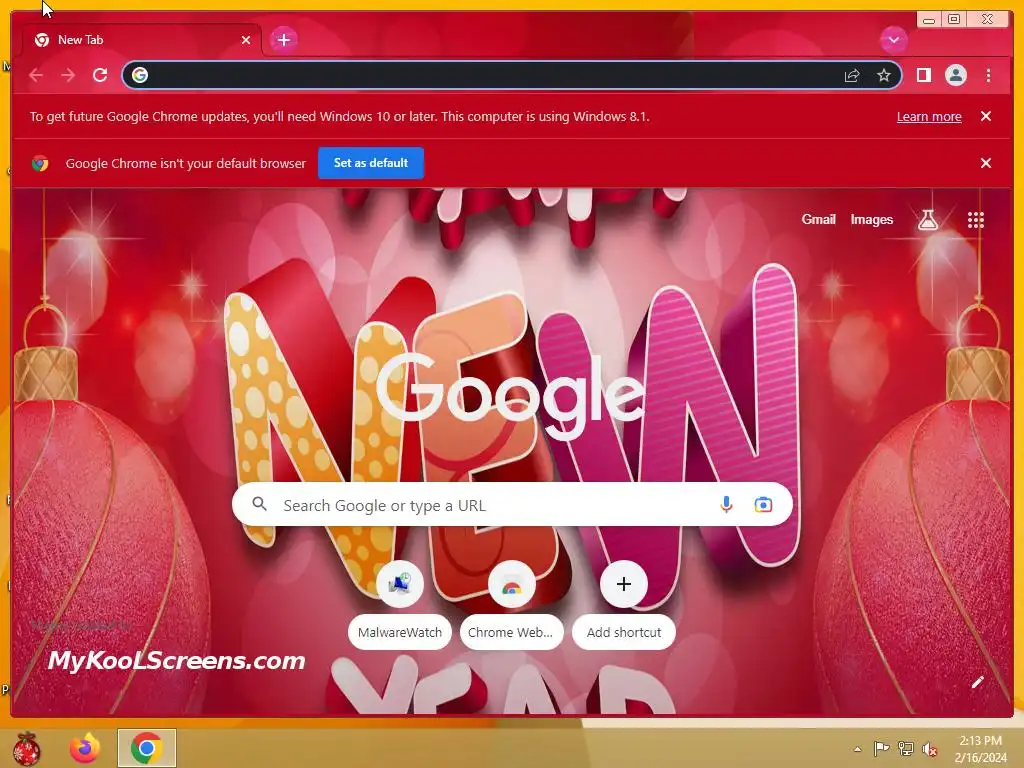Show hidden tray icons arrow
This screenshot has height=768, width=1024.
pyautogui.click(x=857, y=749)
